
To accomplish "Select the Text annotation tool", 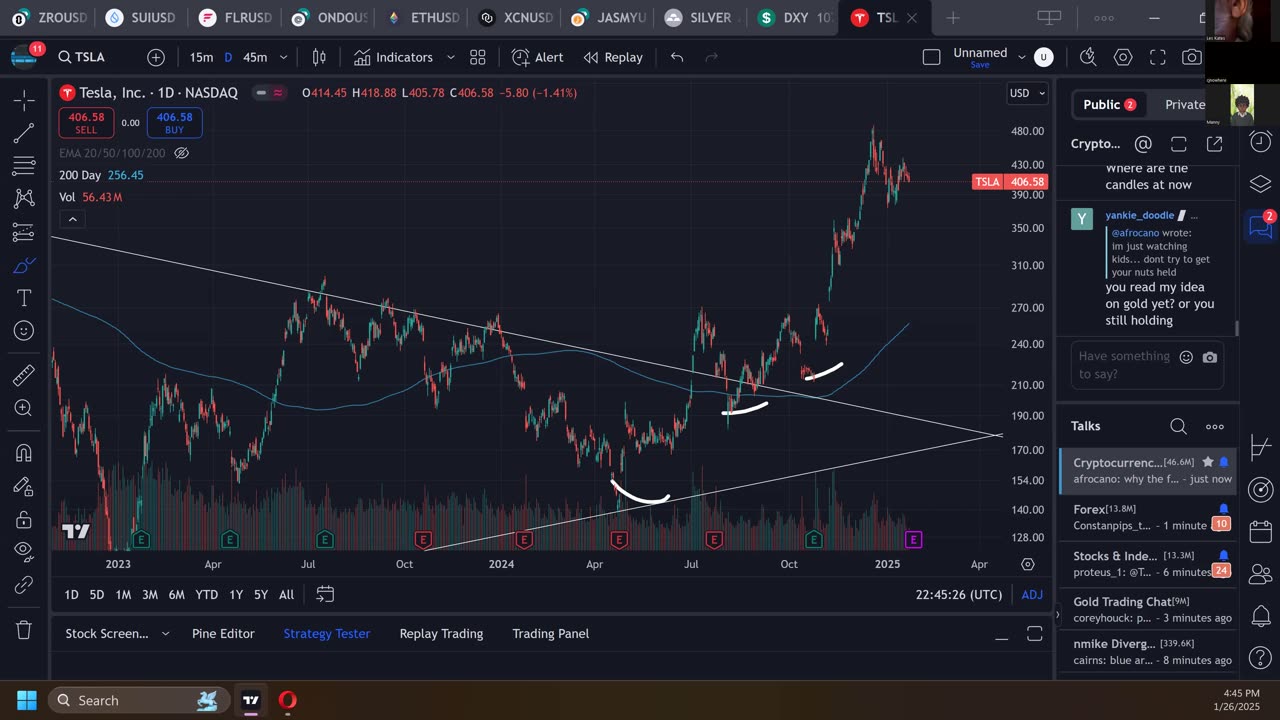I will coord(24,298).
